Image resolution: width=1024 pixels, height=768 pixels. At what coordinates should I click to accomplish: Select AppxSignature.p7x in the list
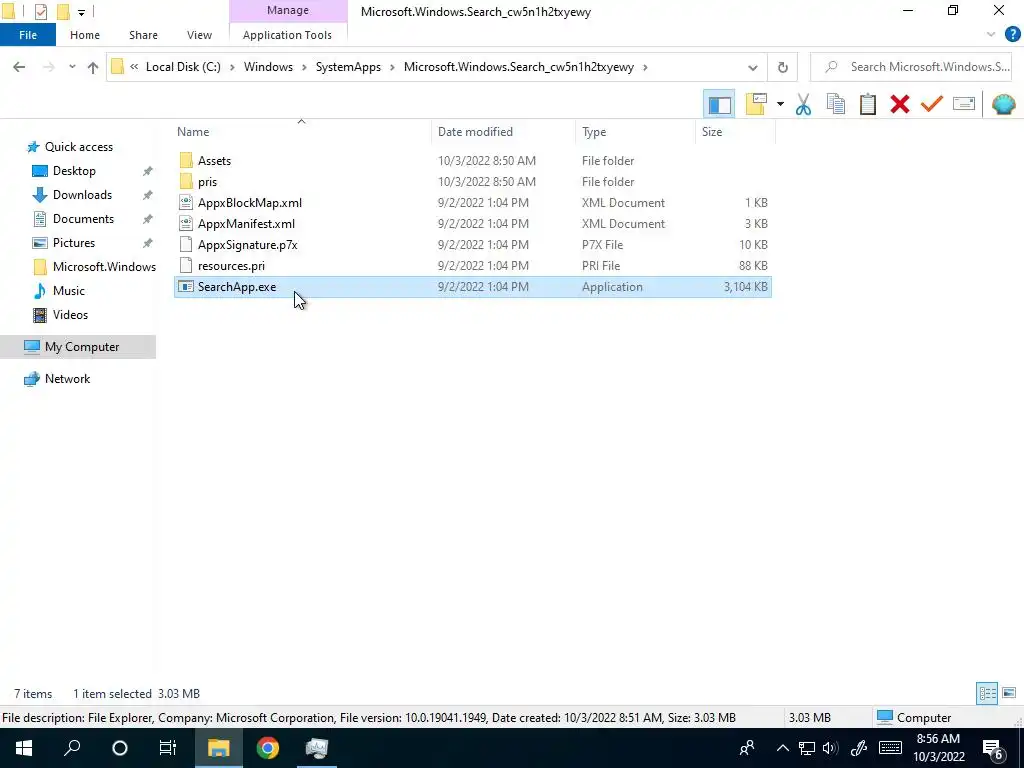tap(248, 245)
